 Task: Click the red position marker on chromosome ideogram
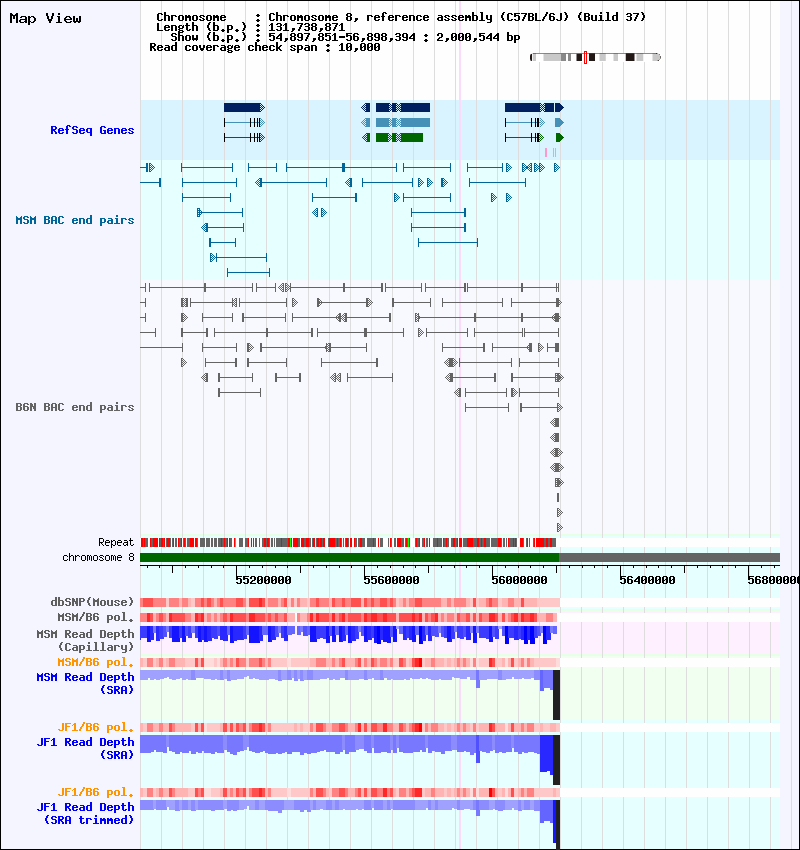(585, 57)
